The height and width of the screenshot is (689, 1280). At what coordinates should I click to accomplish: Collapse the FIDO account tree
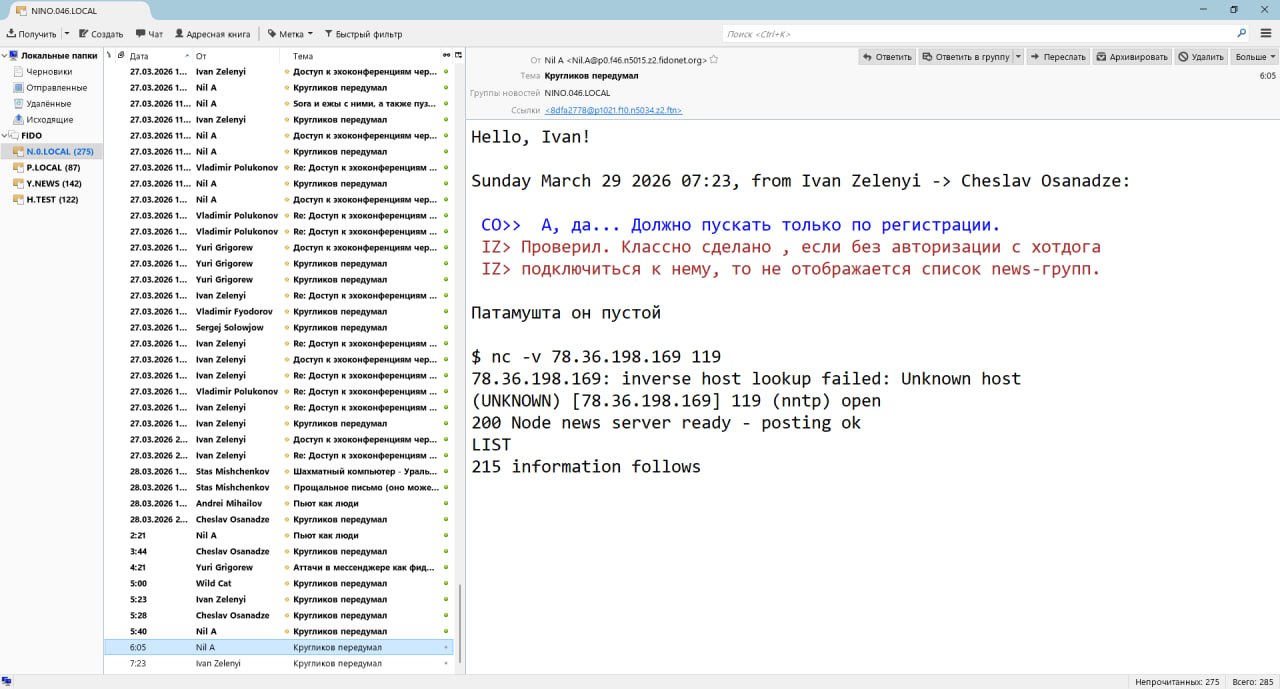tap(5, 135)
